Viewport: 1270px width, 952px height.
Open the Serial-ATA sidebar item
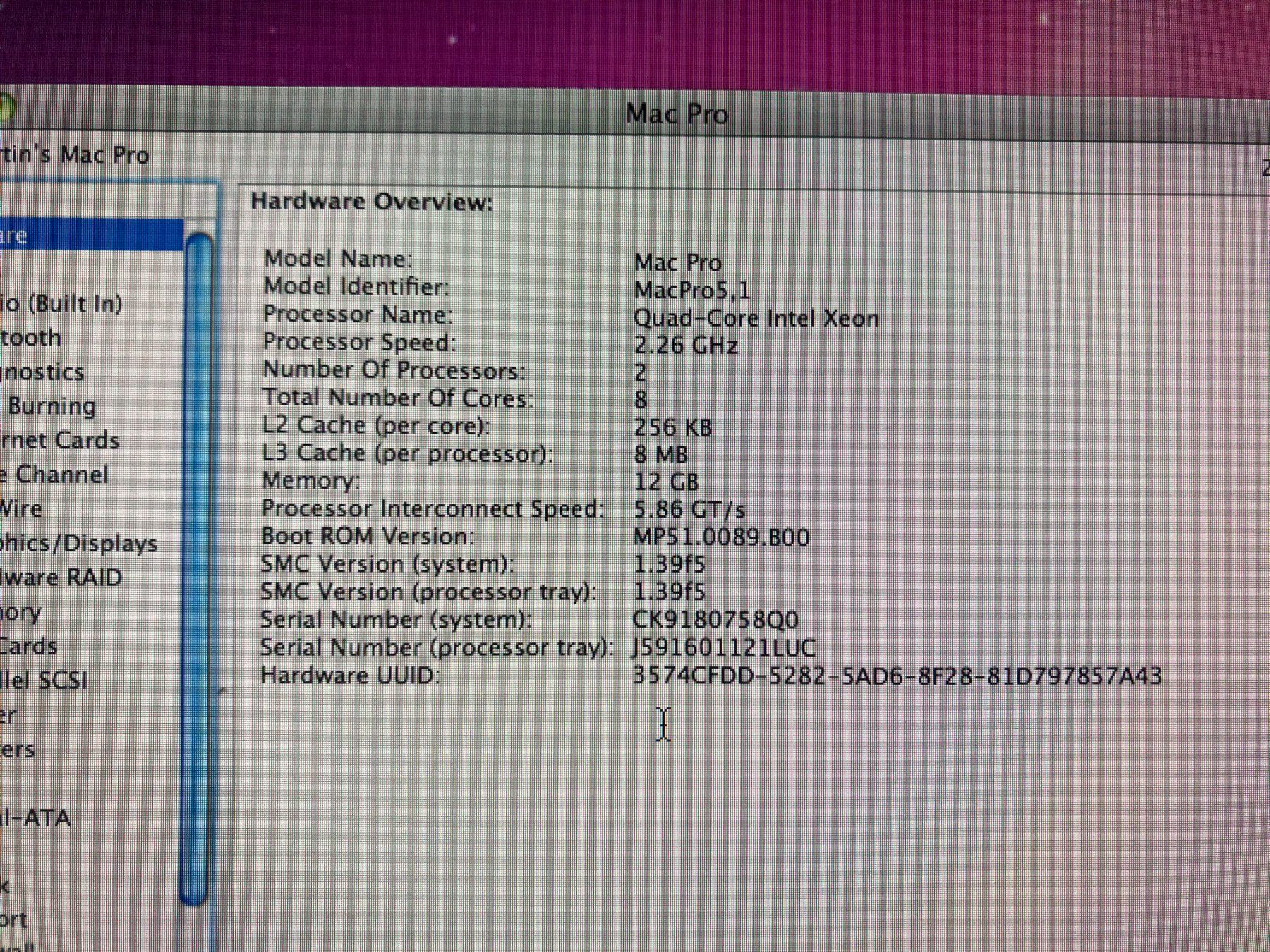tap(35, 818)
